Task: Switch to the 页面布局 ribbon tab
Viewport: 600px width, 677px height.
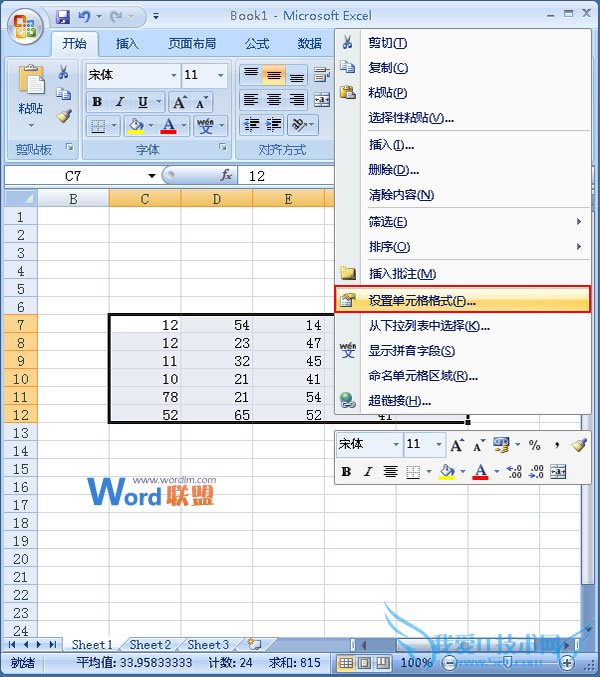Action: (192, 44)
